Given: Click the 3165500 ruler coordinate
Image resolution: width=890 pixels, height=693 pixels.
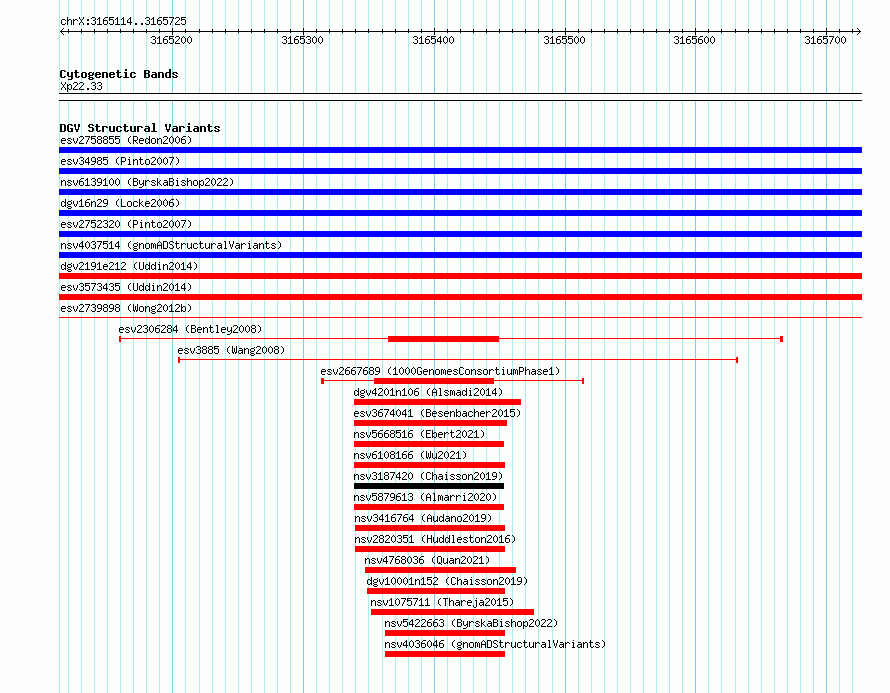Looking at the screenshot, I should coord(564,40).
